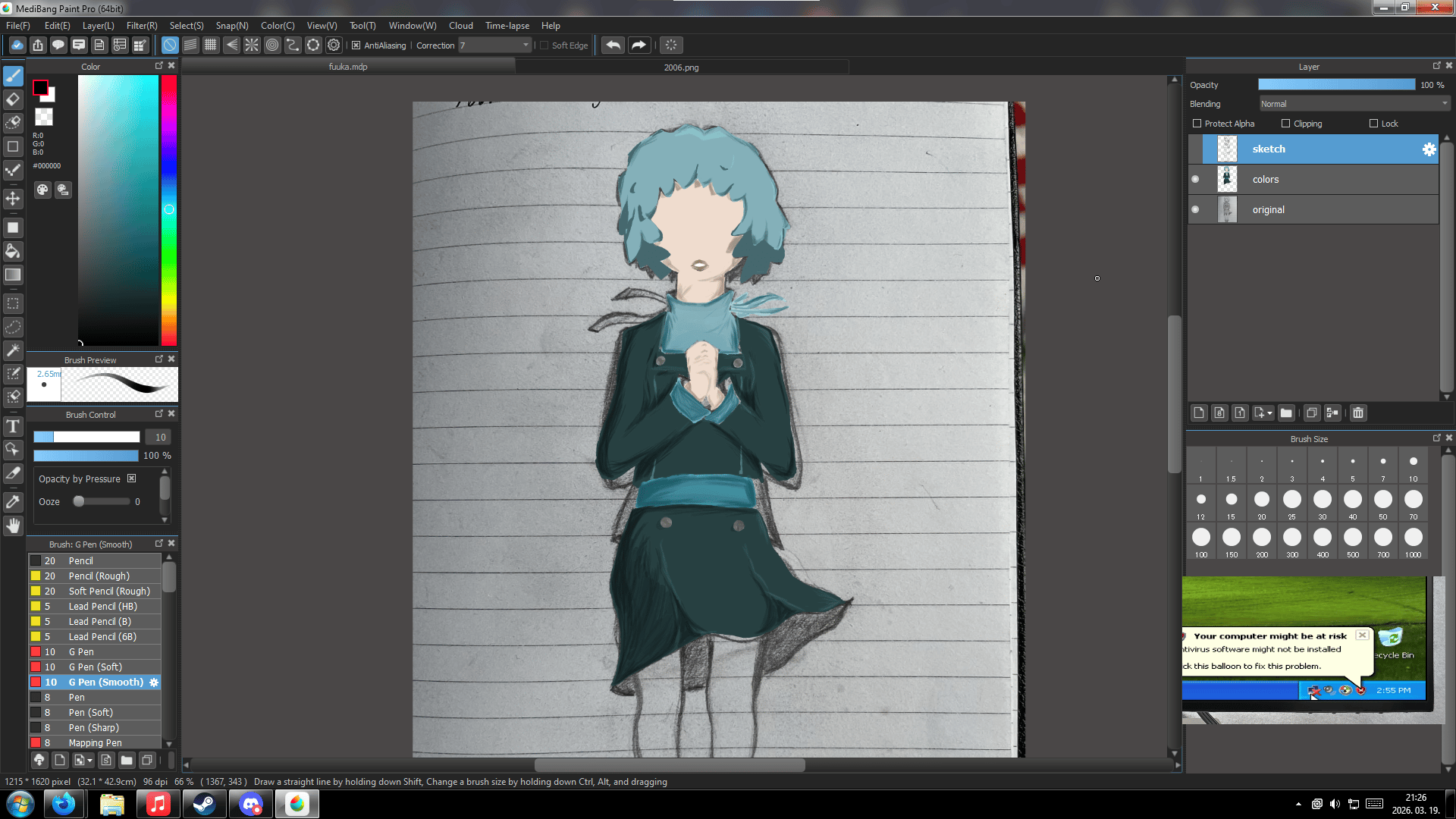The width and height of the screenshot is (1456, 819).
Task: Delete layer using trash icon
Action: [1358, 413]
